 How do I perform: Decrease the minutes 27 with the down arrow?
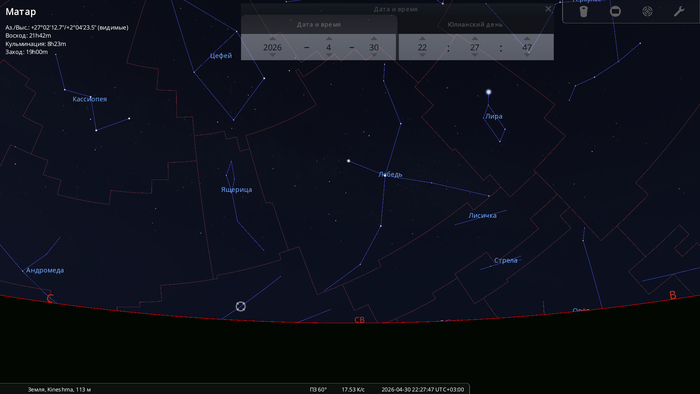point(475,55)
